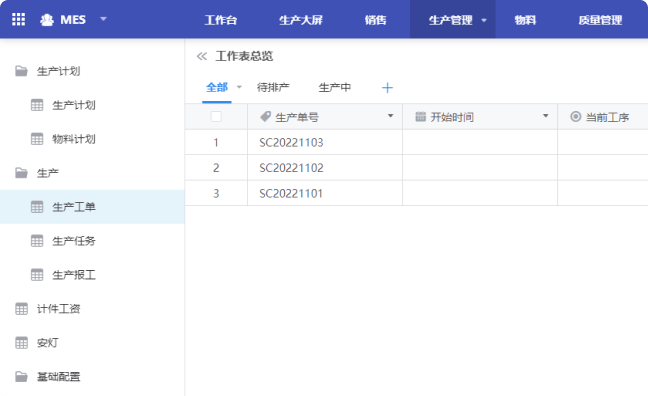Open the 物料计划 worksheet
The image size is (648, 396).
74,139
